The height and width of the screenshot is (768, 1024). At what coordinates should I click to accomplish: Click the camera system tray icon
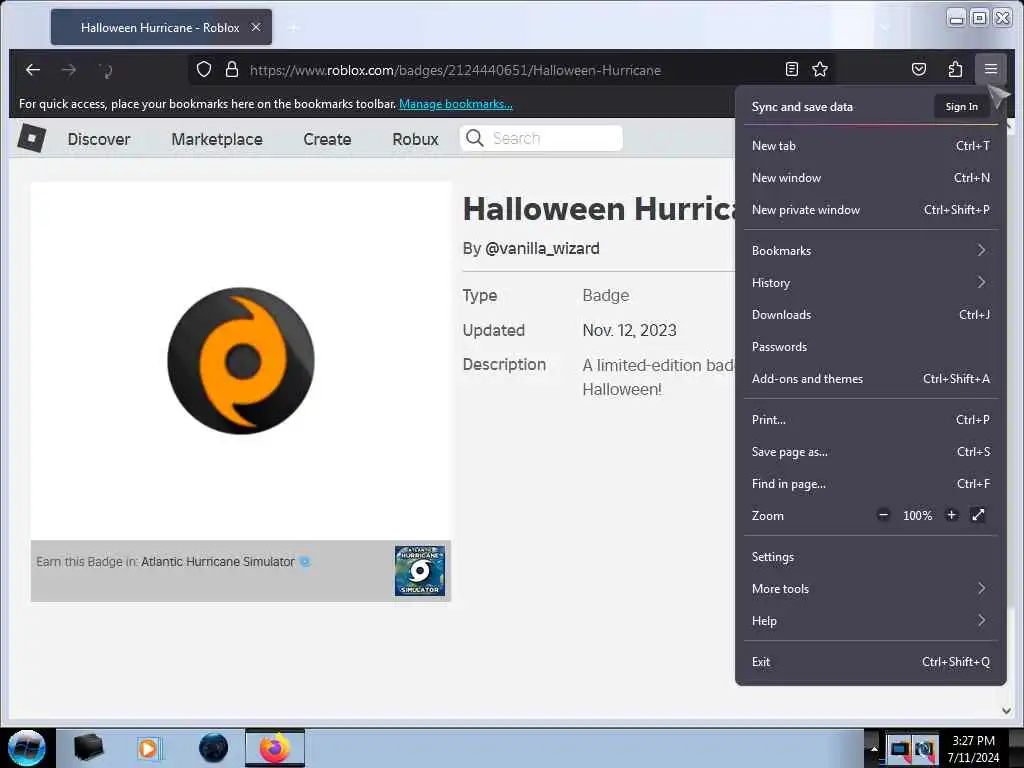pyautogui.click(x=925, y=748)
